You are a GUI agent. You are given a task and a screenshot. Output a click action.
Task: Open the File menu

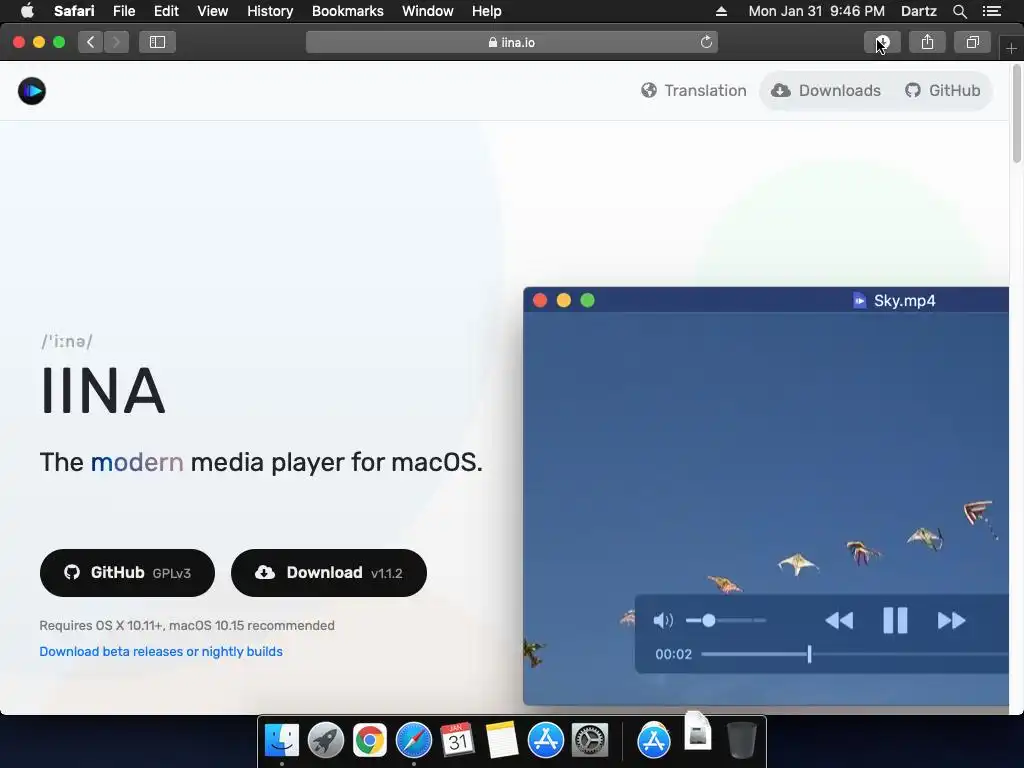click(123, 11)
